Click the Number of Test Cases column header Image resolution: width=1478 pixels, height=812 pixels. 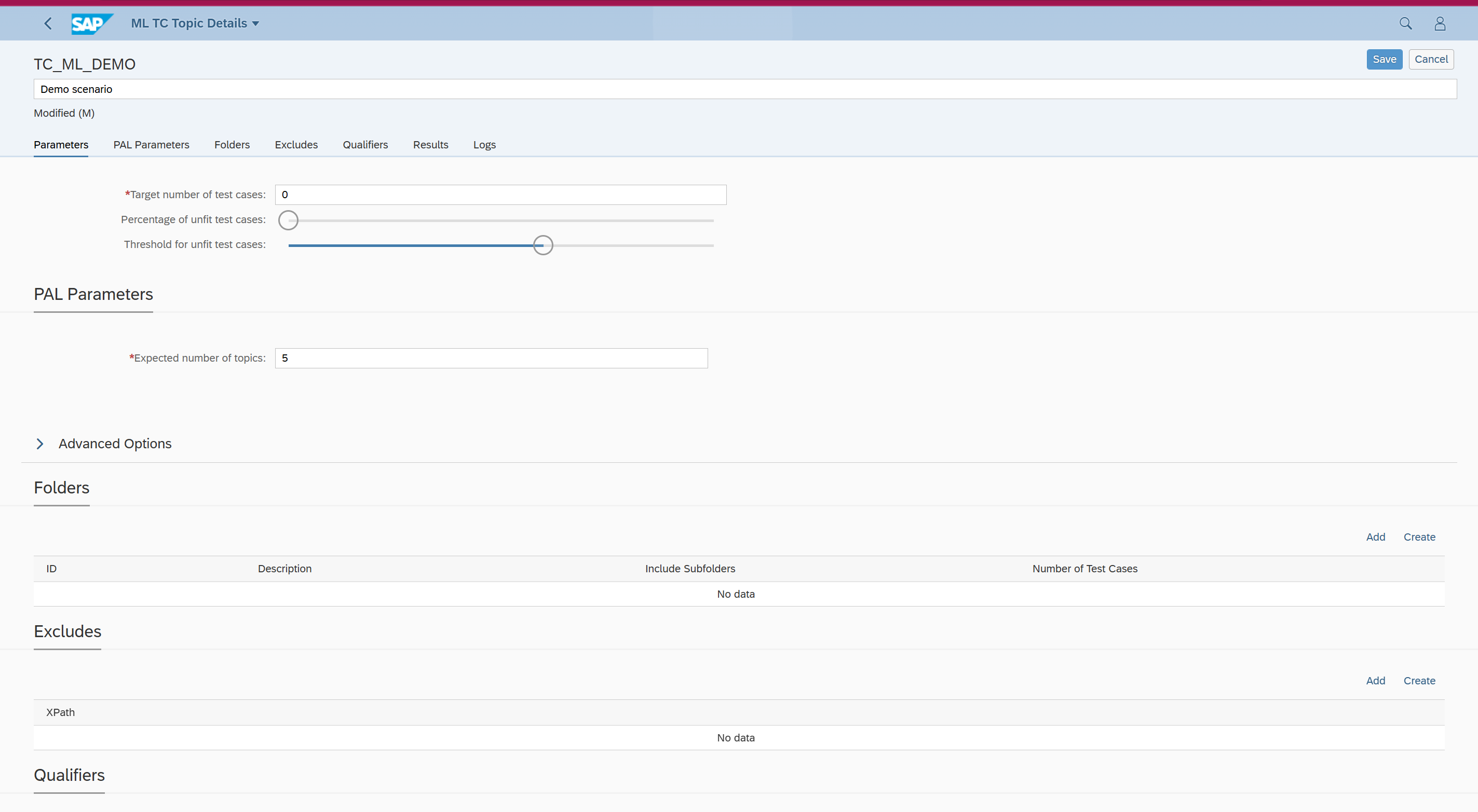(x=1084, y=568)
